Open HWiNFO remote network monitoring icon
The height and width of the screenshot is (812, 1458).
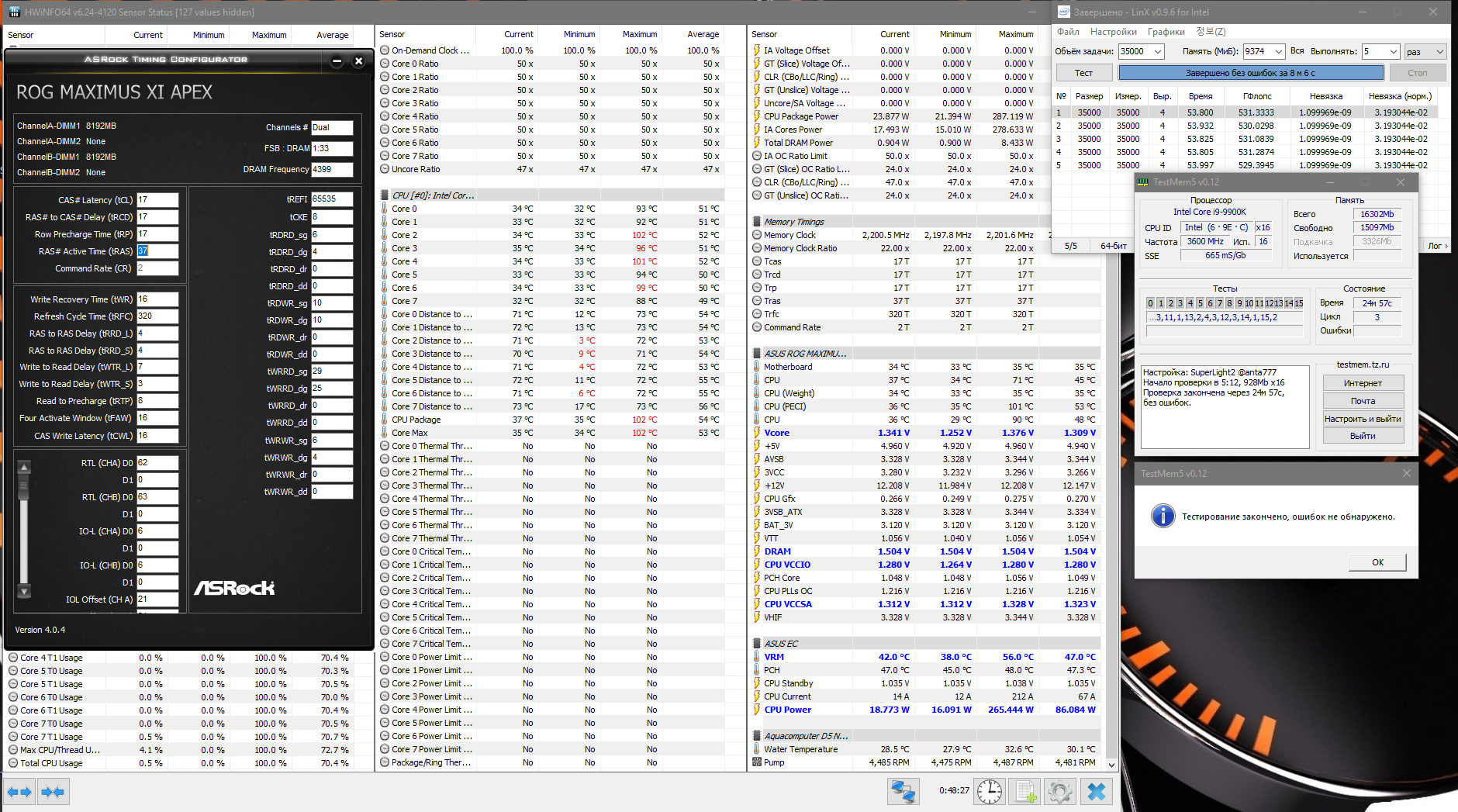(x=903, y=792)
